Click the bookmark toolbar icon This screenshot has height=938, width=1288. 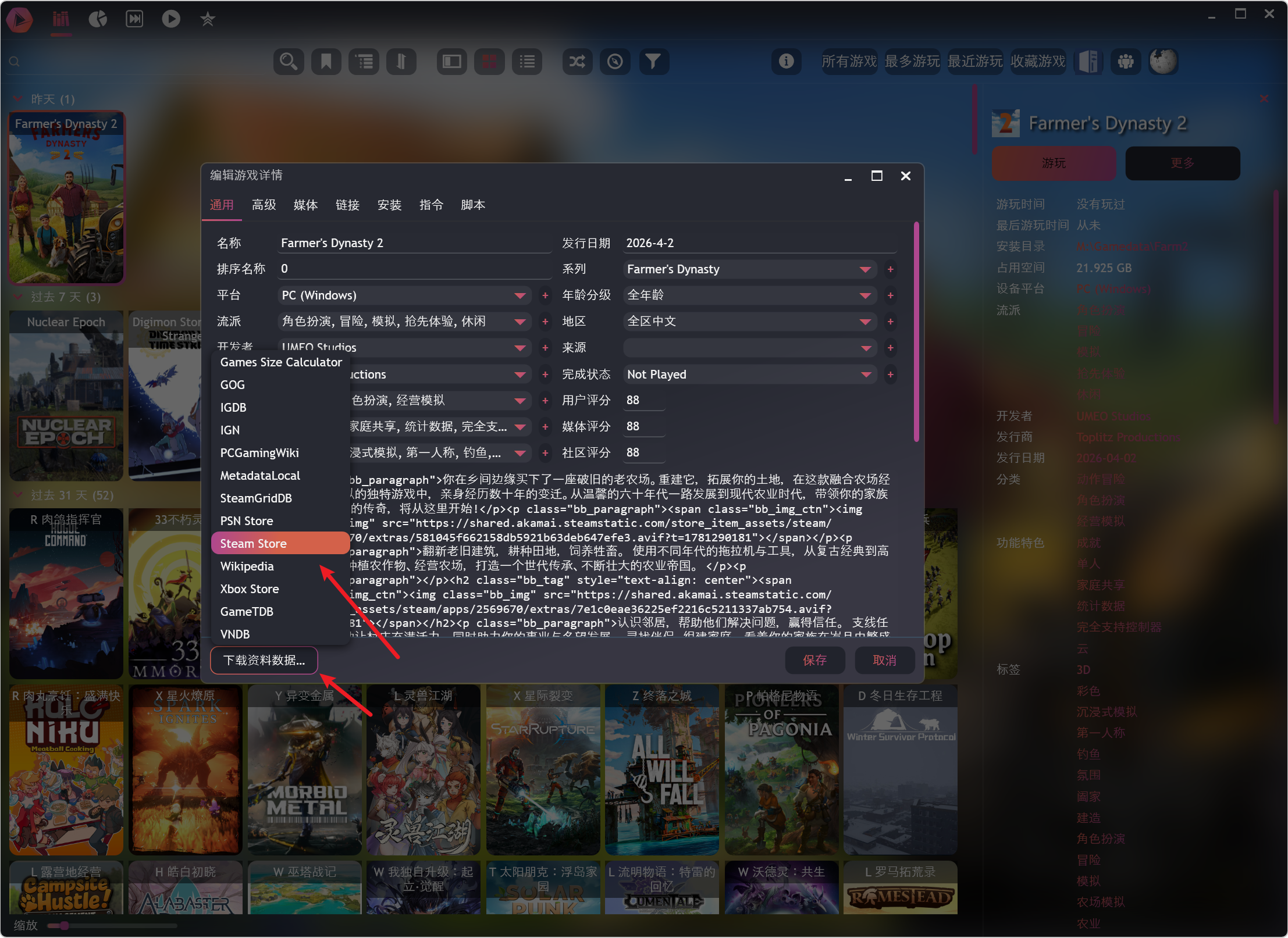(326, 61)
